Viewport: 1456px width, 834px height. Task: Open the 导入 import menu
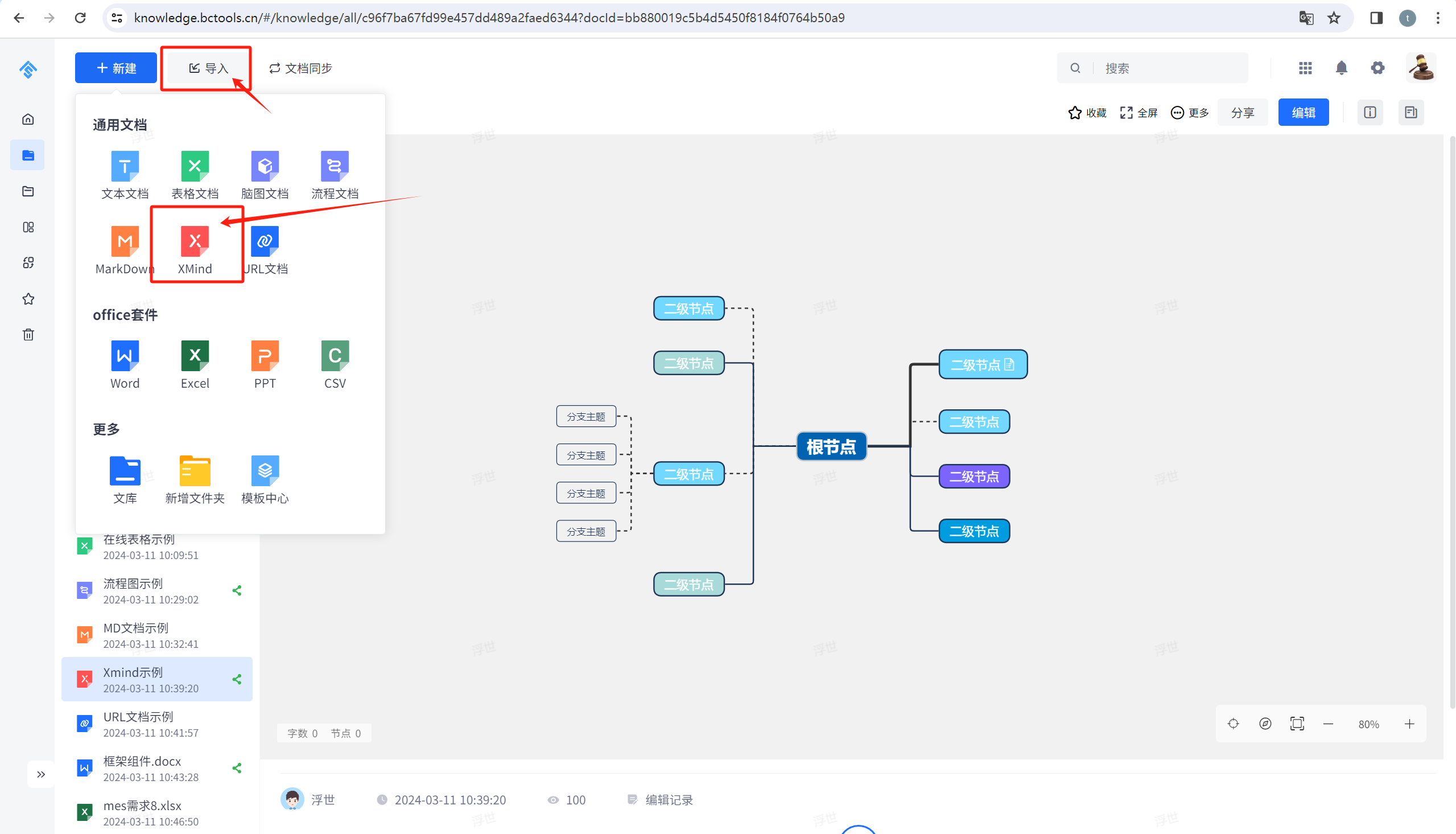(x=208, y=68)
